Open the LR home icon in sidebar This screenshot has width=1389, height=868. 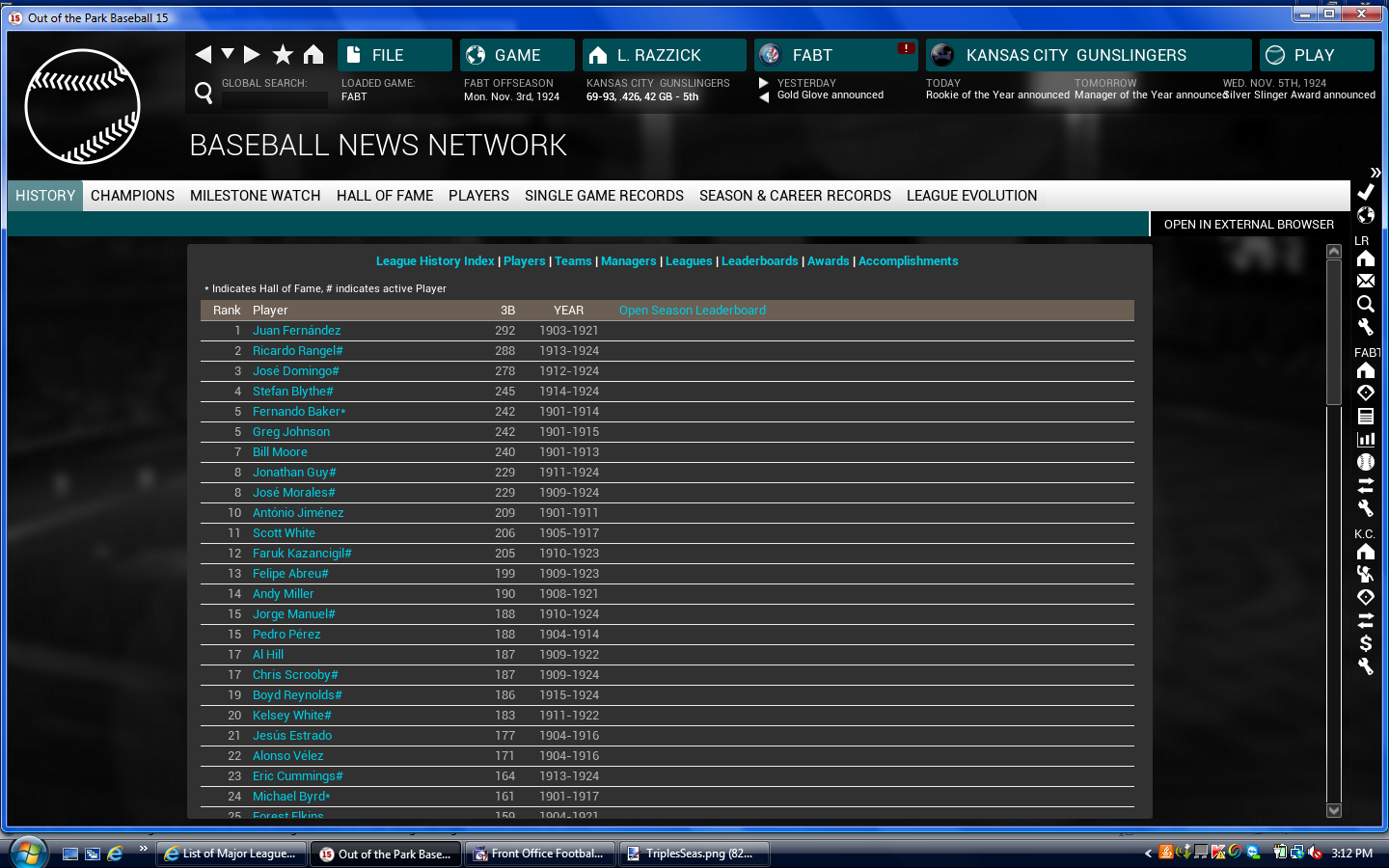1366,258
